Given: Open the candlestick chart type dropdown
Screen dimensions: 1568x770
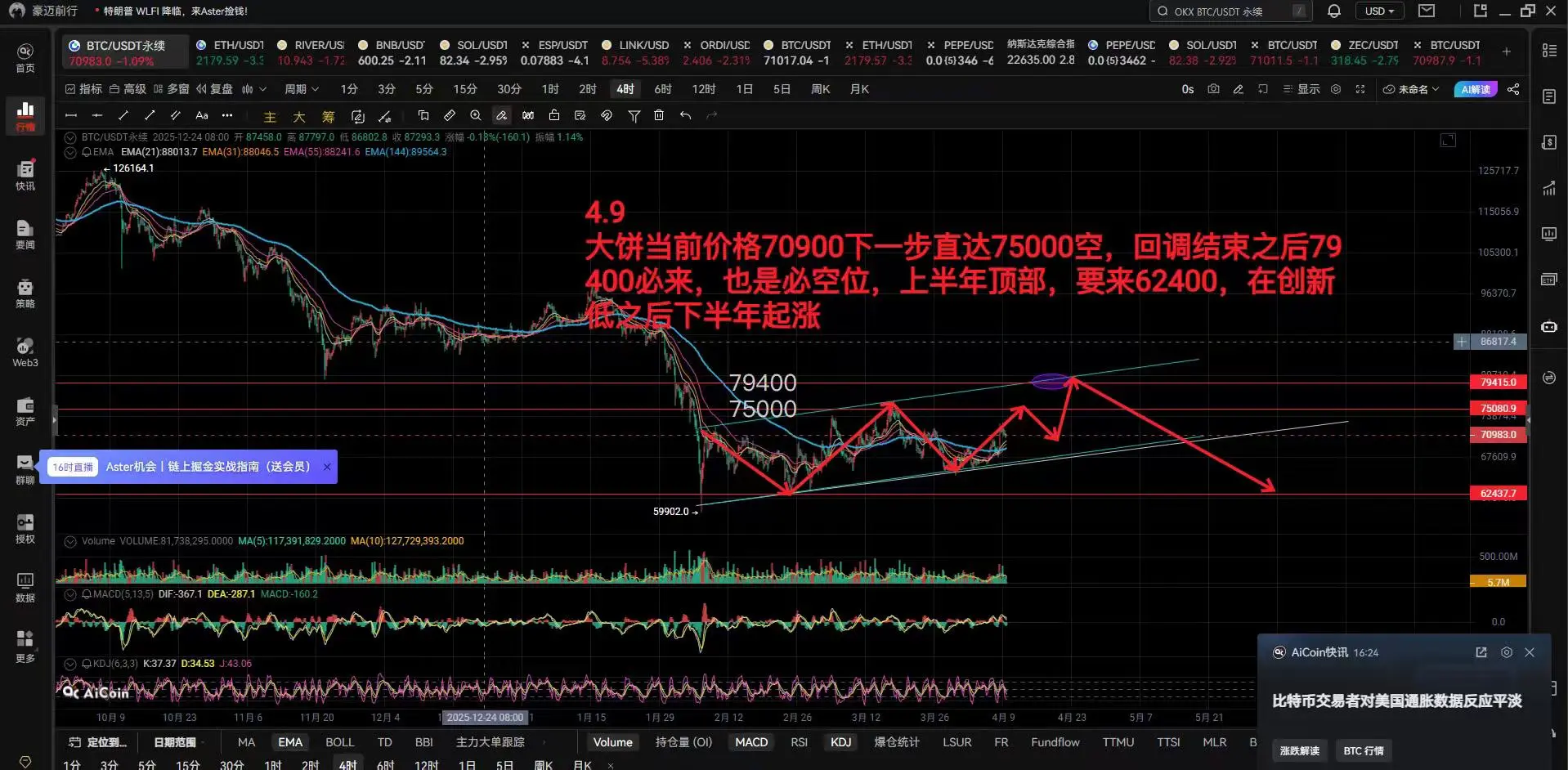Looking at the screenshot, I should pyautogui.click(x=254, y=89).
